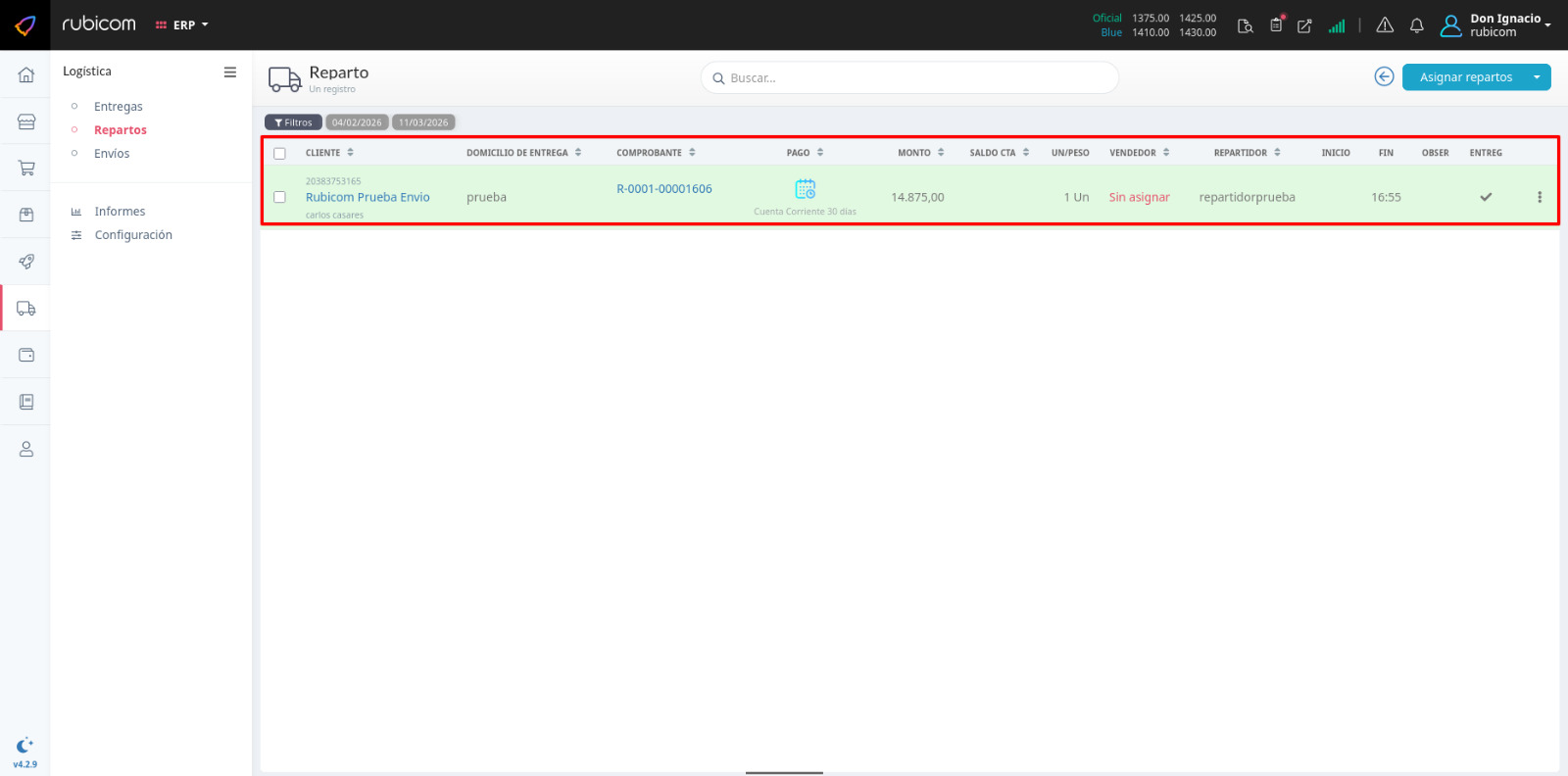Open ERP module switcher dropdown
This screenshot has height=776, width=1568.
[182, 25]
